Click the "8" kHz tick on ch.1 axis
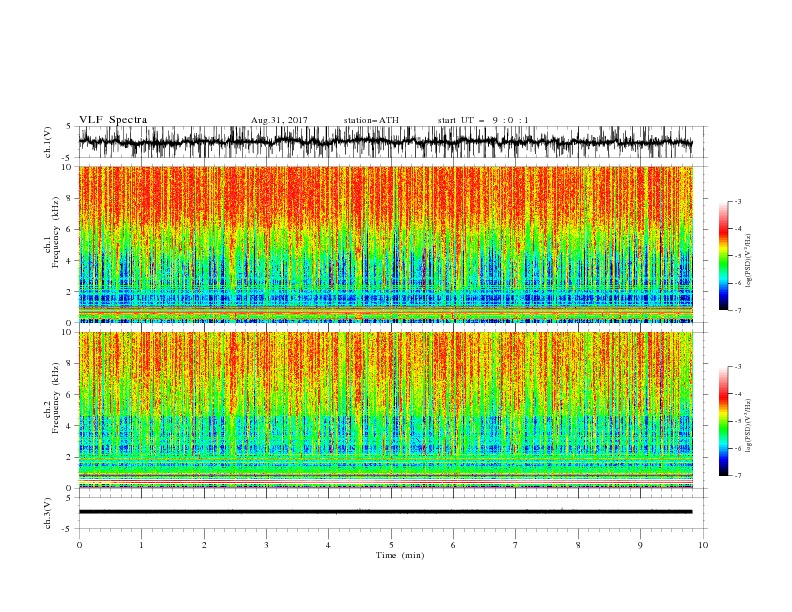Viewport: 792px width, 612px height. point(69,198)
